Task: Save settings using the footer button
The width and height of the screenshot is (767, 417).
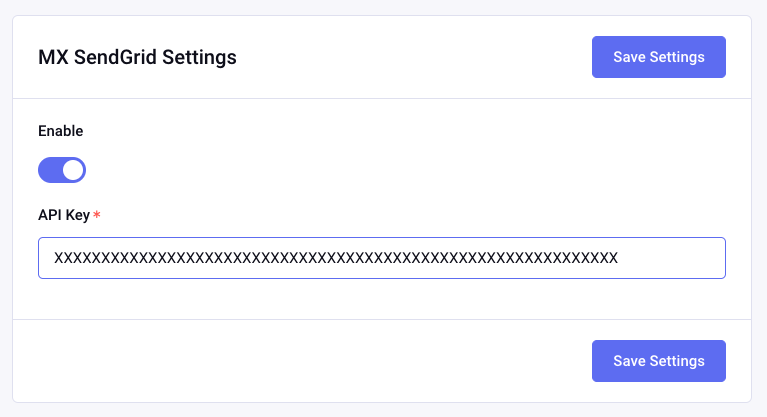Action: [658, 361]
